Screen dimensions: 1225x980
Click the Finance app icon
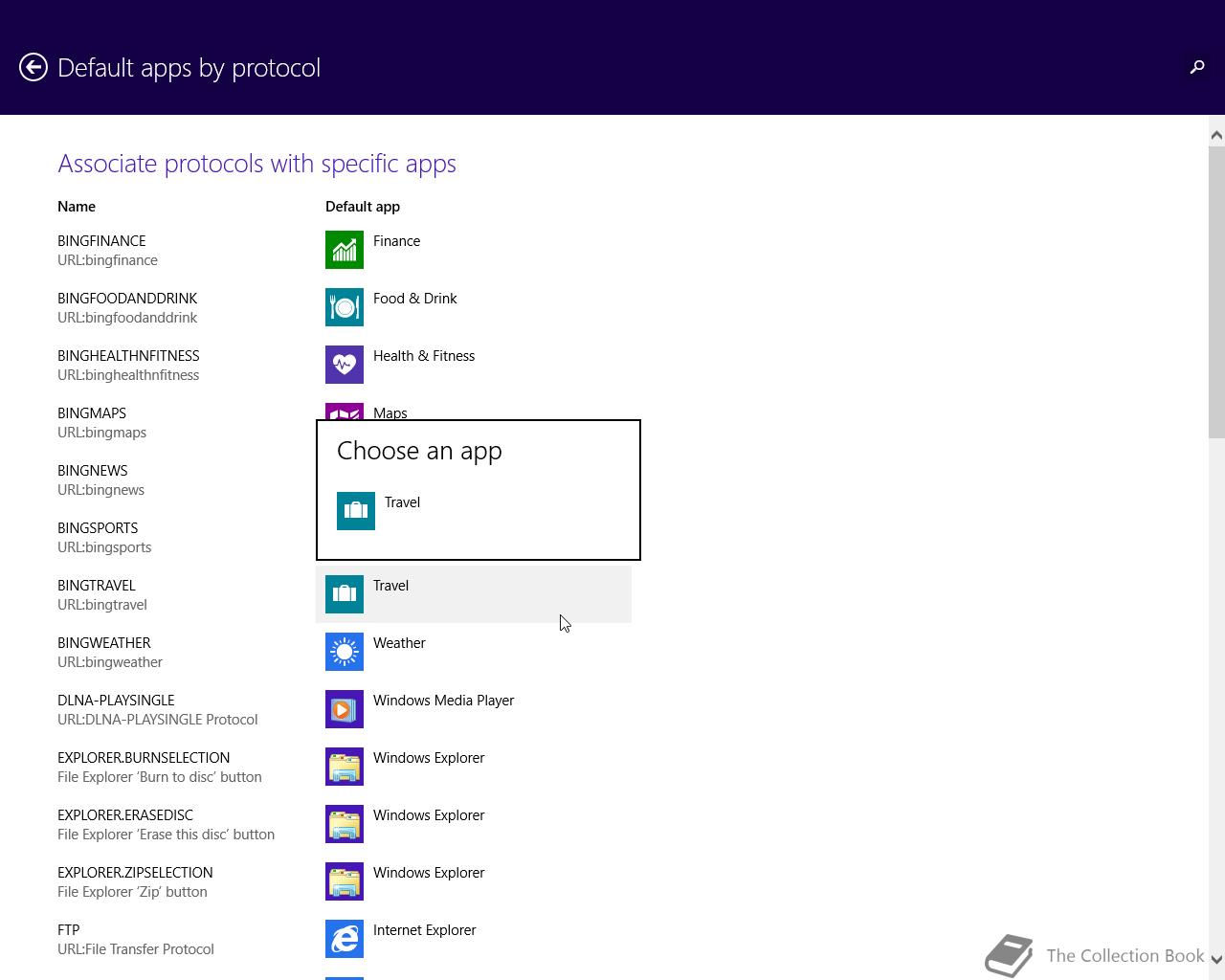coord(345,250)
